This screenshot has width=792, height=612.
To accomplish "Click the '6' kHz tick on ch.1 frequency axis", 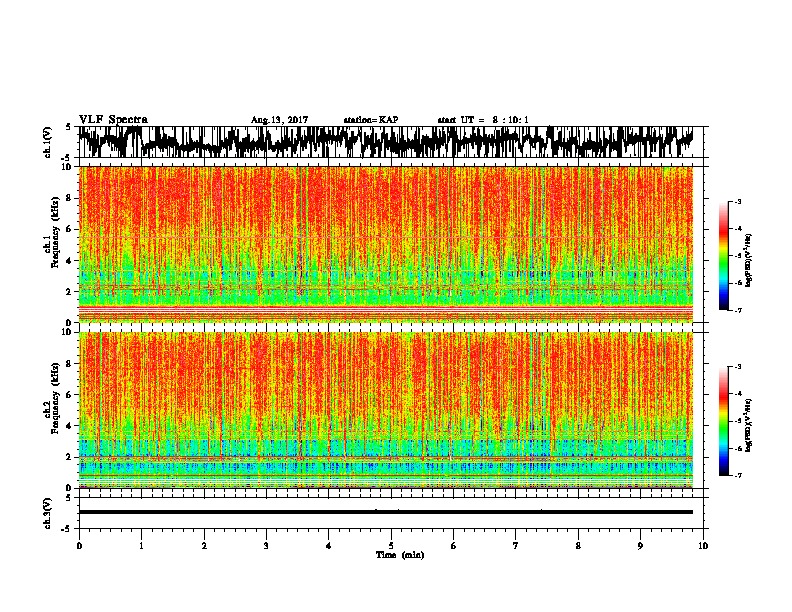I will pos(70,229).
